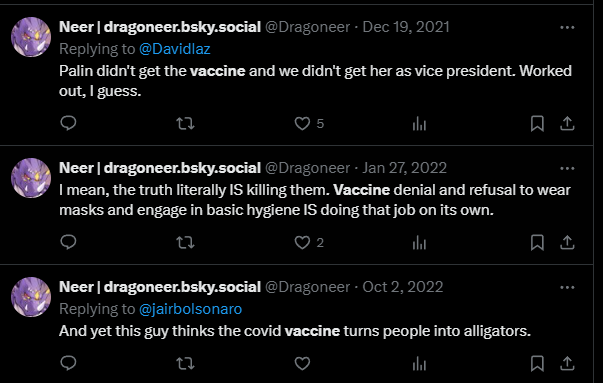The width and height of the screenshot is (603, 383).
Task: Like the tweet with 2 likes
Action: (302, 243)
